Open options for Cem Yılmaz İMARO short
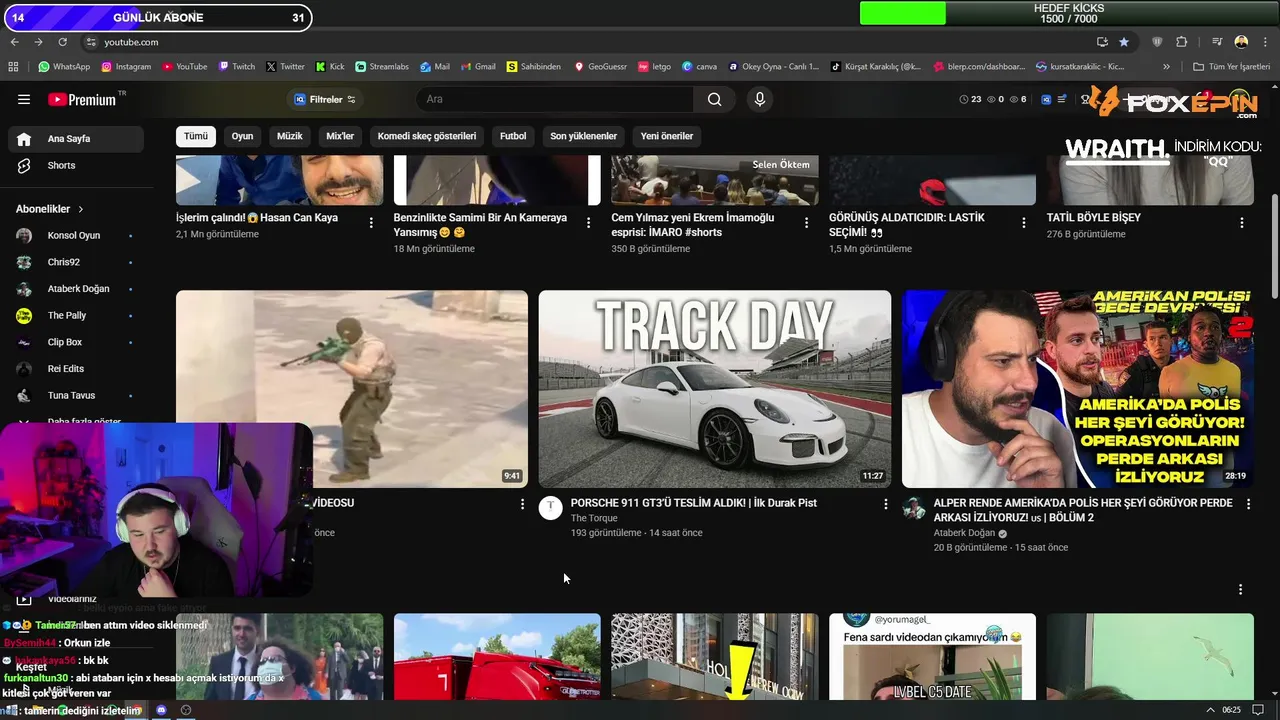 click(x=806, y=223)
